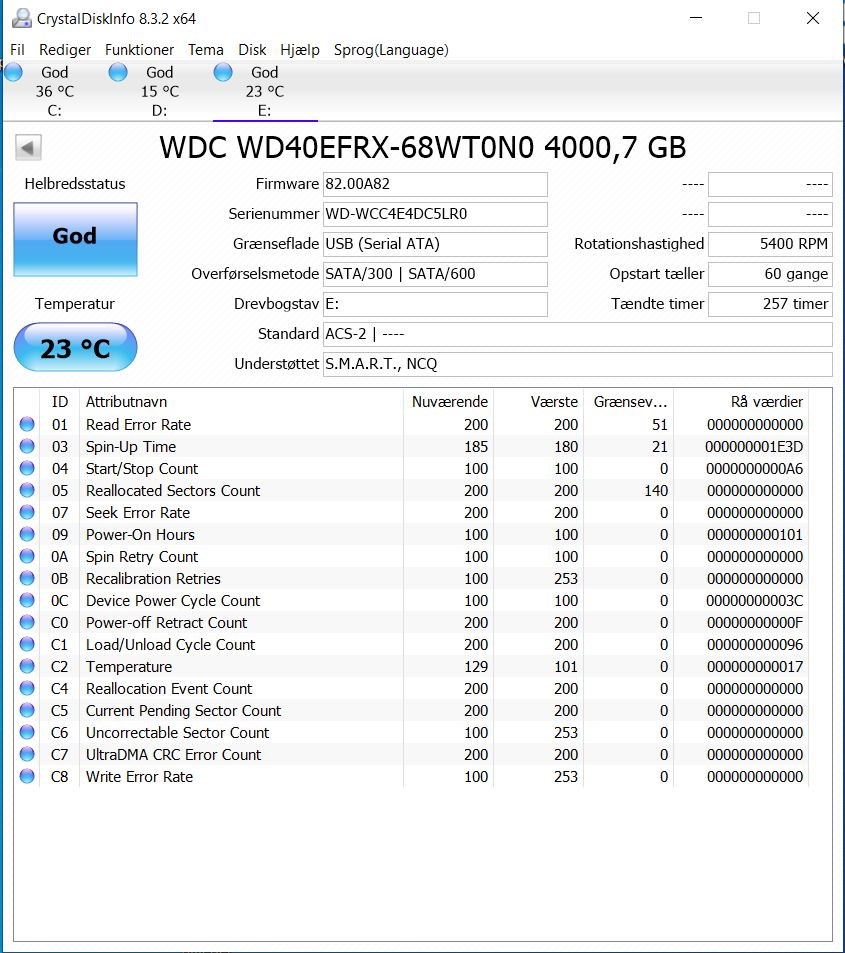Select the E: drive tab

click(x=265, y=91)
